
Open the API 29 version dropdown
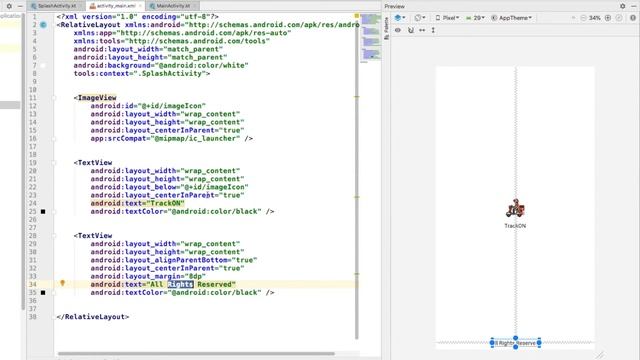coord(476,18)
